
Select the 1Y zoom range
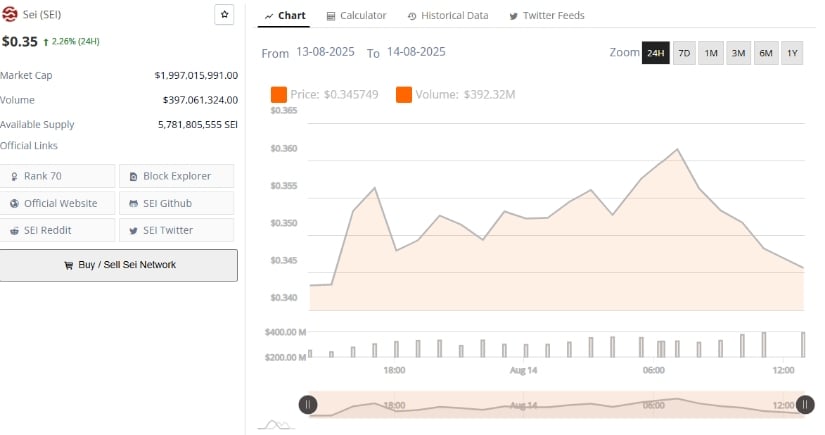[x=792, y=53]
